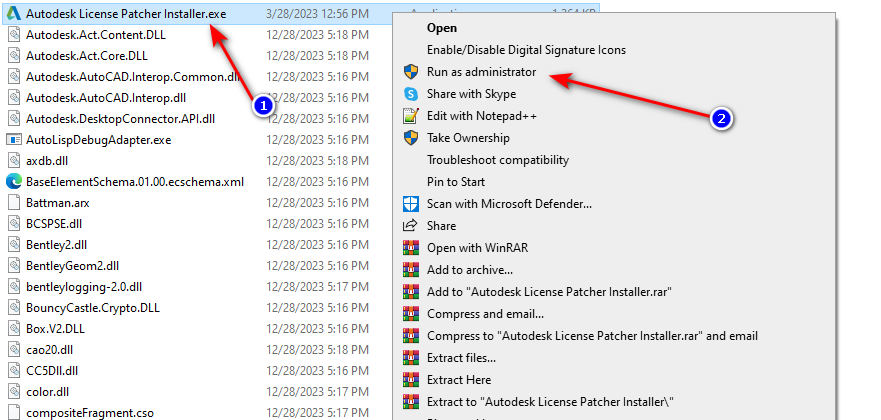Image resolution: width=881 pixels, height=420 pixels.
Task: Click the WinRAR icon beside Open with WinRAR
Action: pos(411,248)
